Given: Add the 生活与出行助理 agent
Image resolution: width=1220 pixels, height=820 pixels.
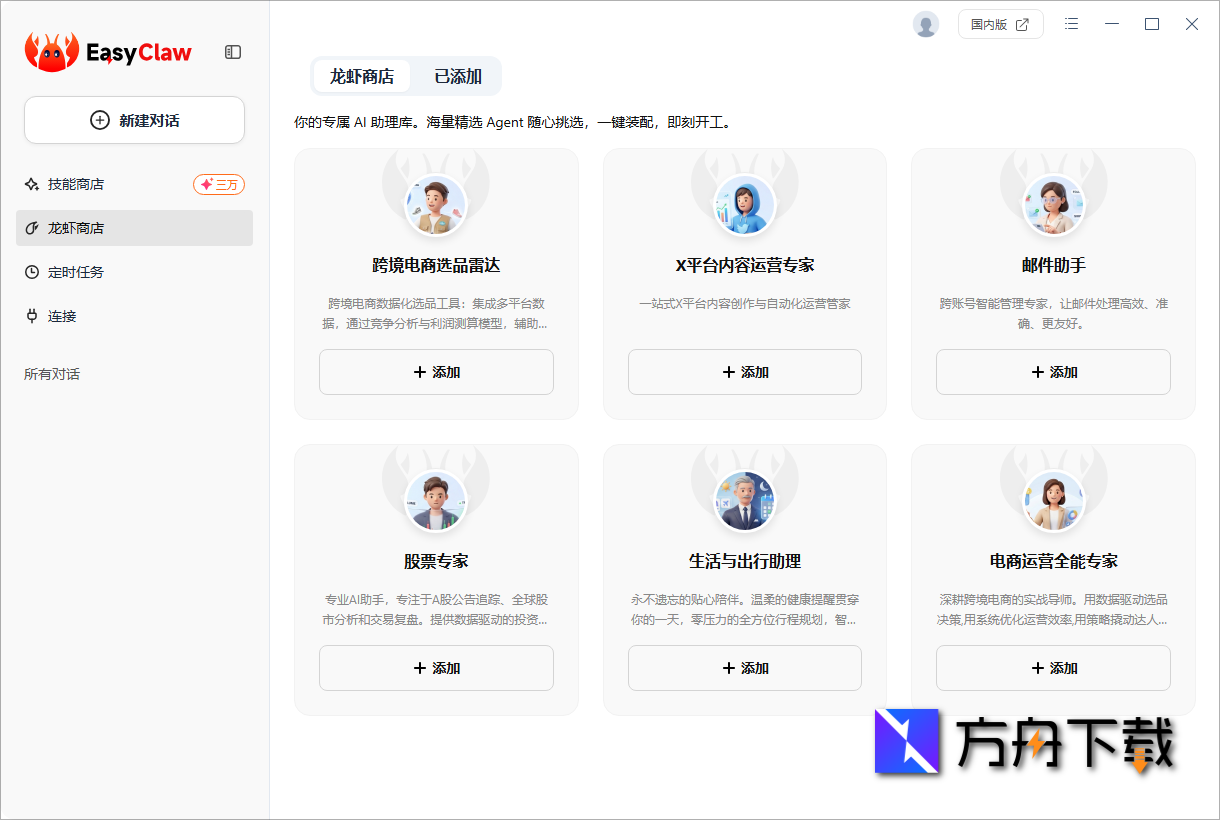Looking at the screenshot, I should point(744,667).
